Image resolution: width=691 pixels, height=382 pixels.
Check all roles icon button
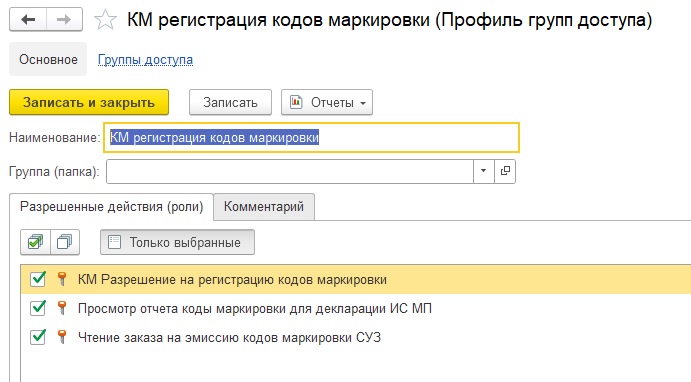(x=35, y=242)
